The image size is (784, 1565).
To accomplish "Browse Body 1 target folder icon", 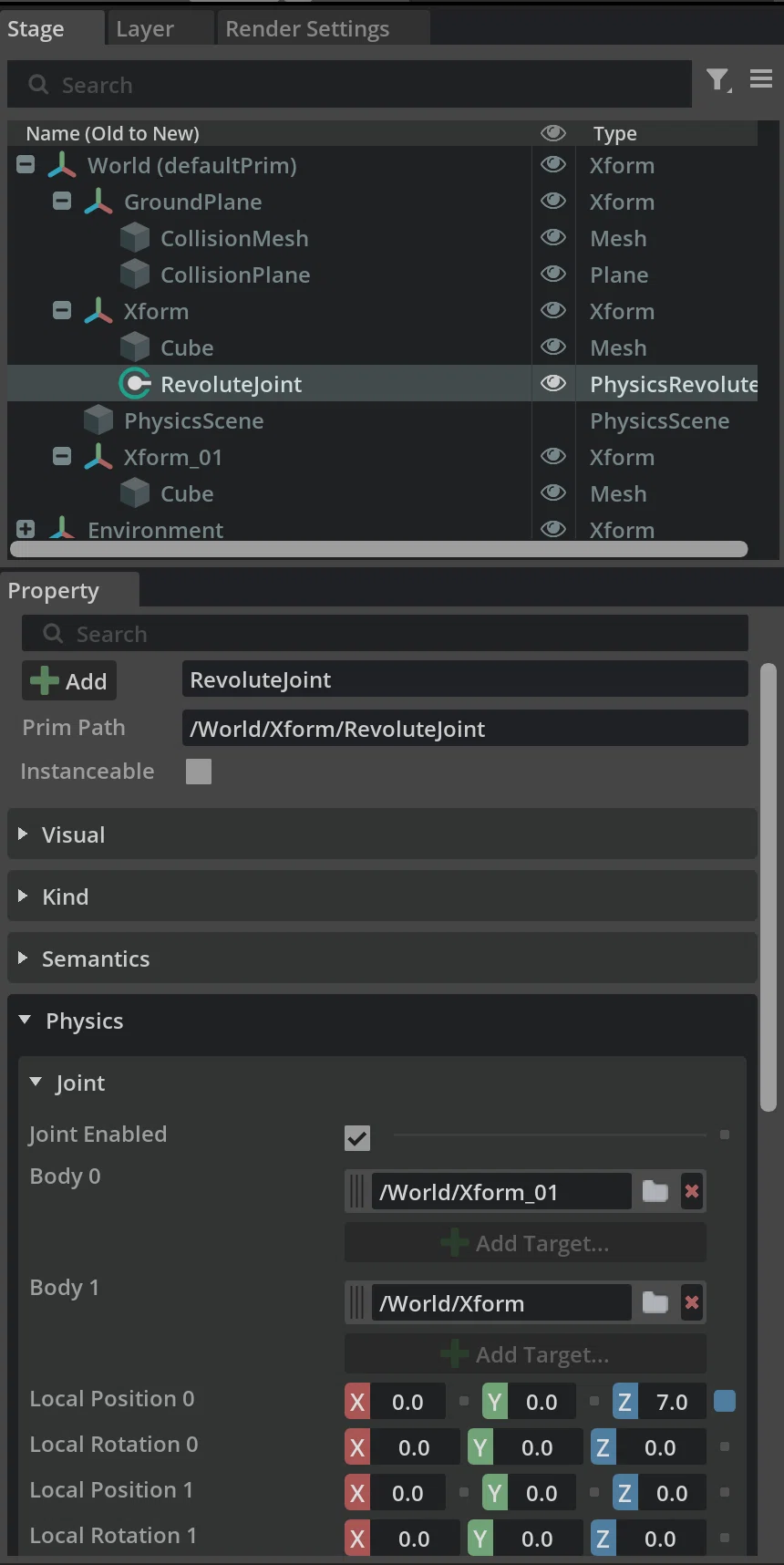I will coord(655,1302).
